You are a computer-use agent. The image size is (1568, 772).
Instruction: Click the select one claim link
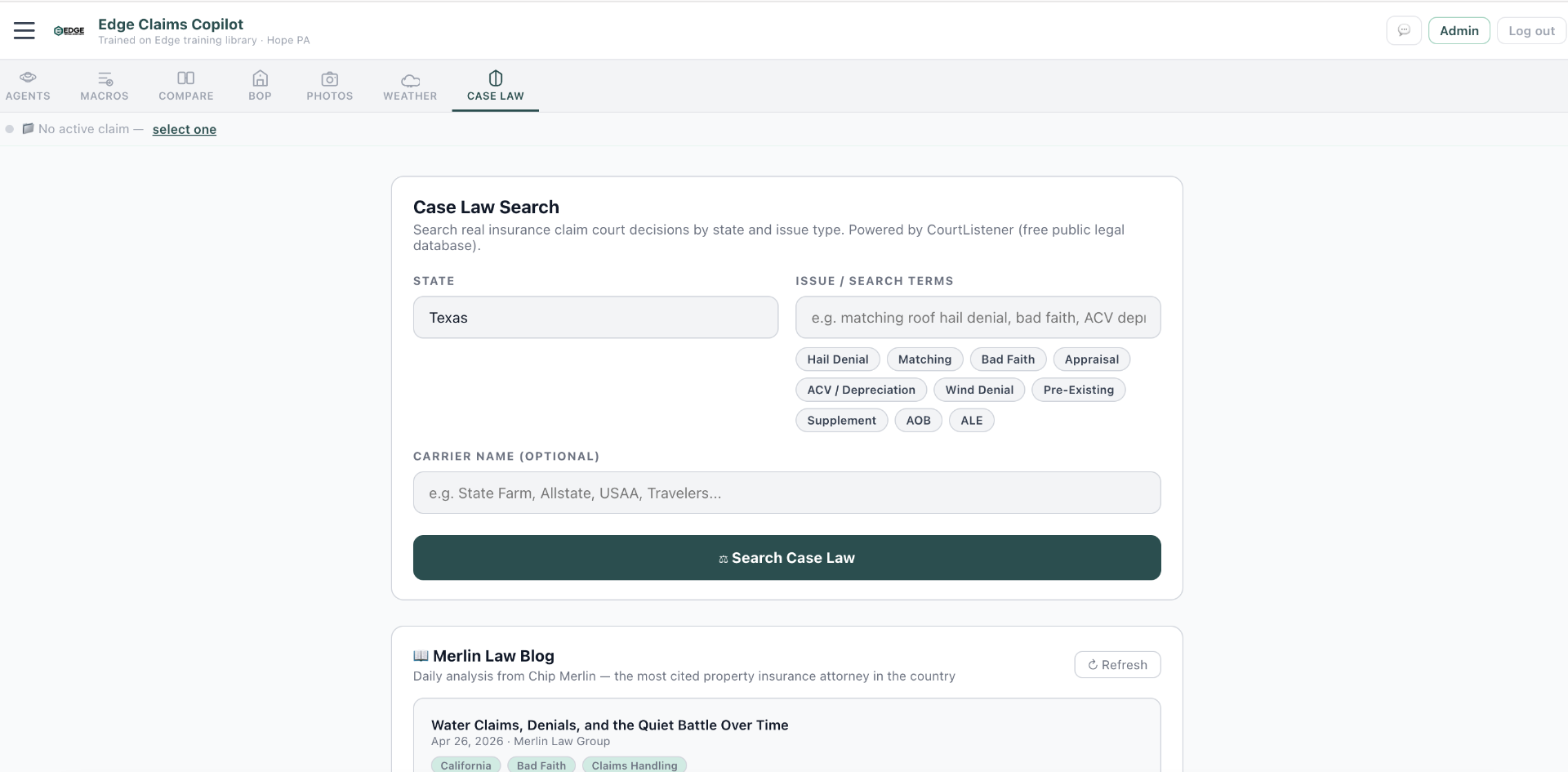click(184, 129)
